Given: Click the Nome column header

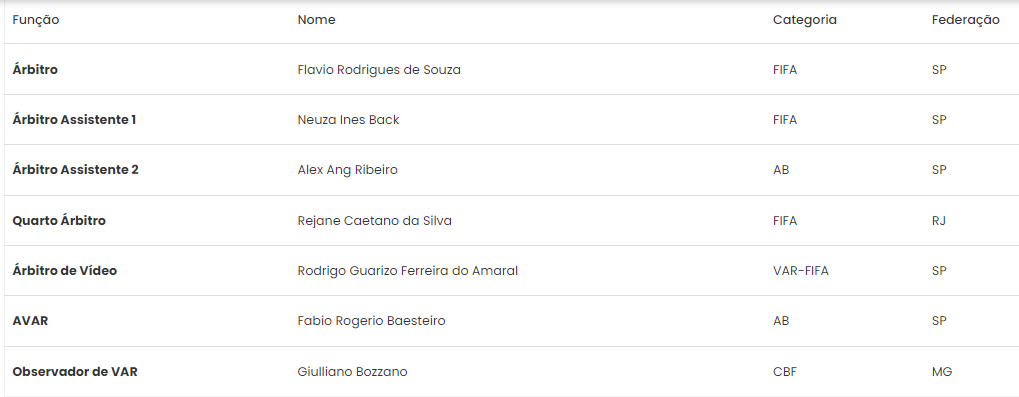Looking at the screenshot, I should click(316, 20).
